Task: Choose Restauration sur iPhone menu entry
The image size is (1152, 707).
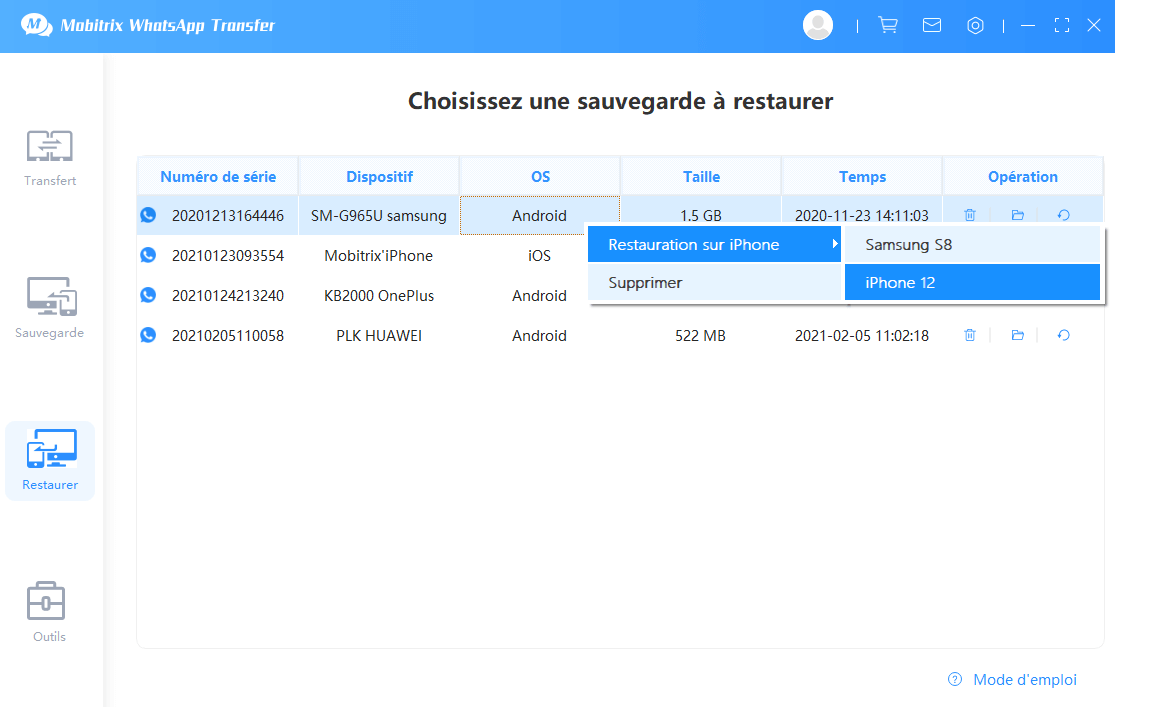Action: click(x=714, y=245)
